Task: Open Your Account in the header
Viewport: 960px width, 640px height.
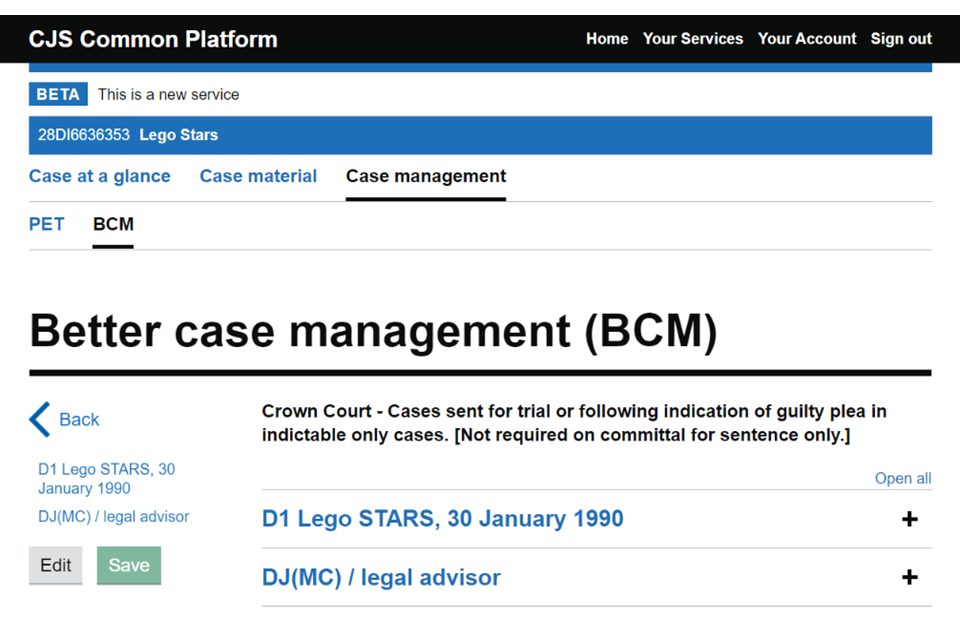Action: pos(807,39)
